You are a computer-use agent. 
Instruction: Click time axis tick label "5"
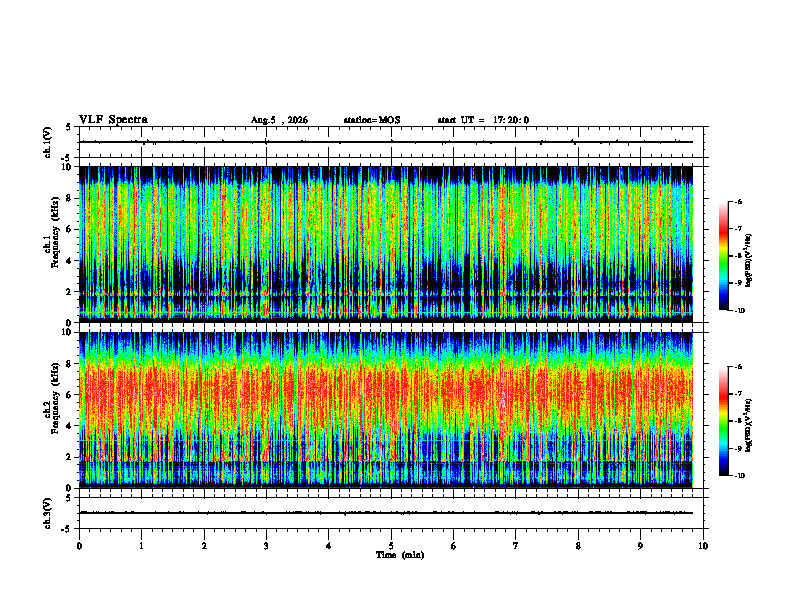[391, 546]
